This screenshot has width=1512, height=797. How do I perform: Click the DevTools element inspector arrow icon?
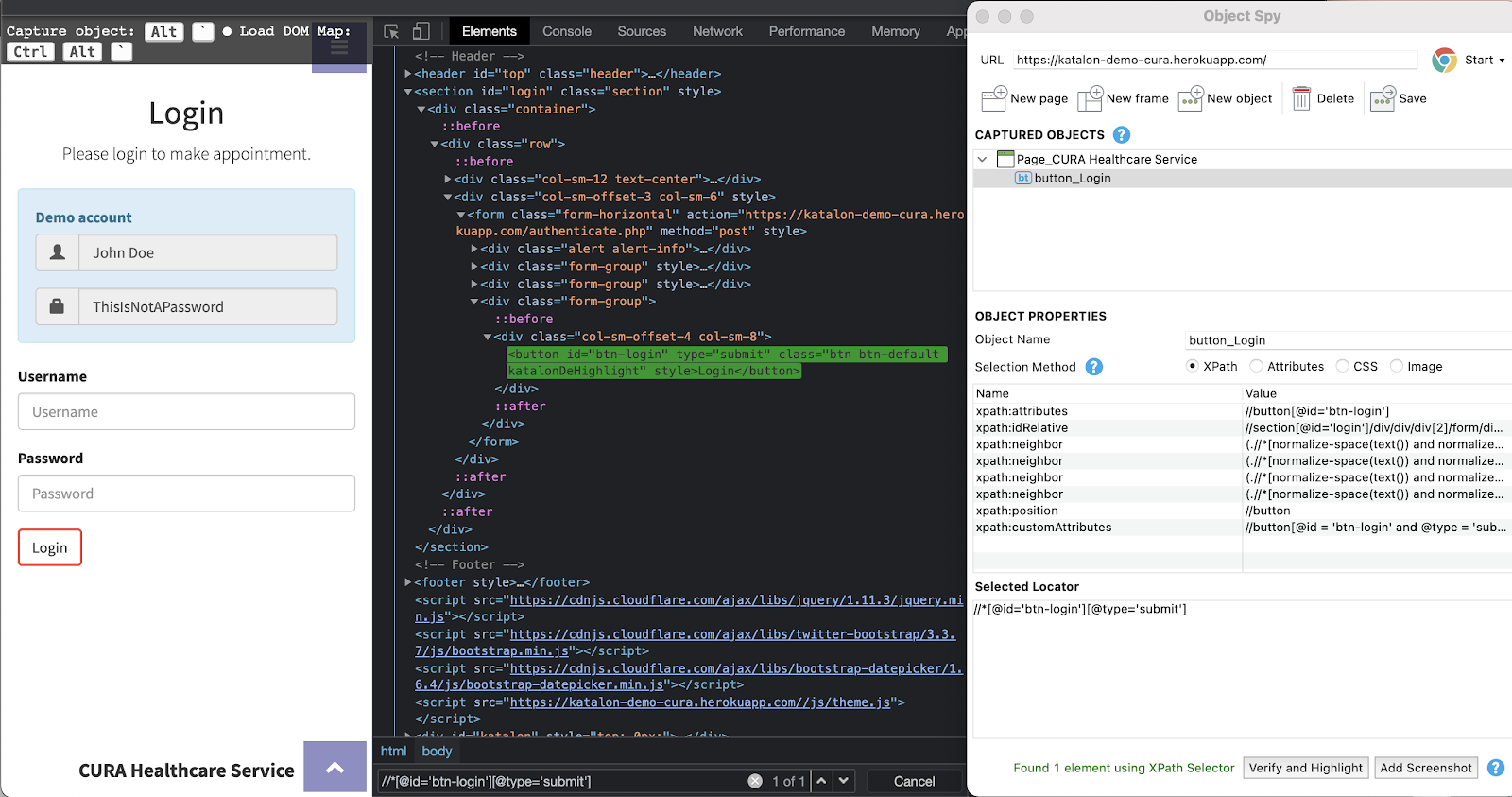(x=391, y=31)
